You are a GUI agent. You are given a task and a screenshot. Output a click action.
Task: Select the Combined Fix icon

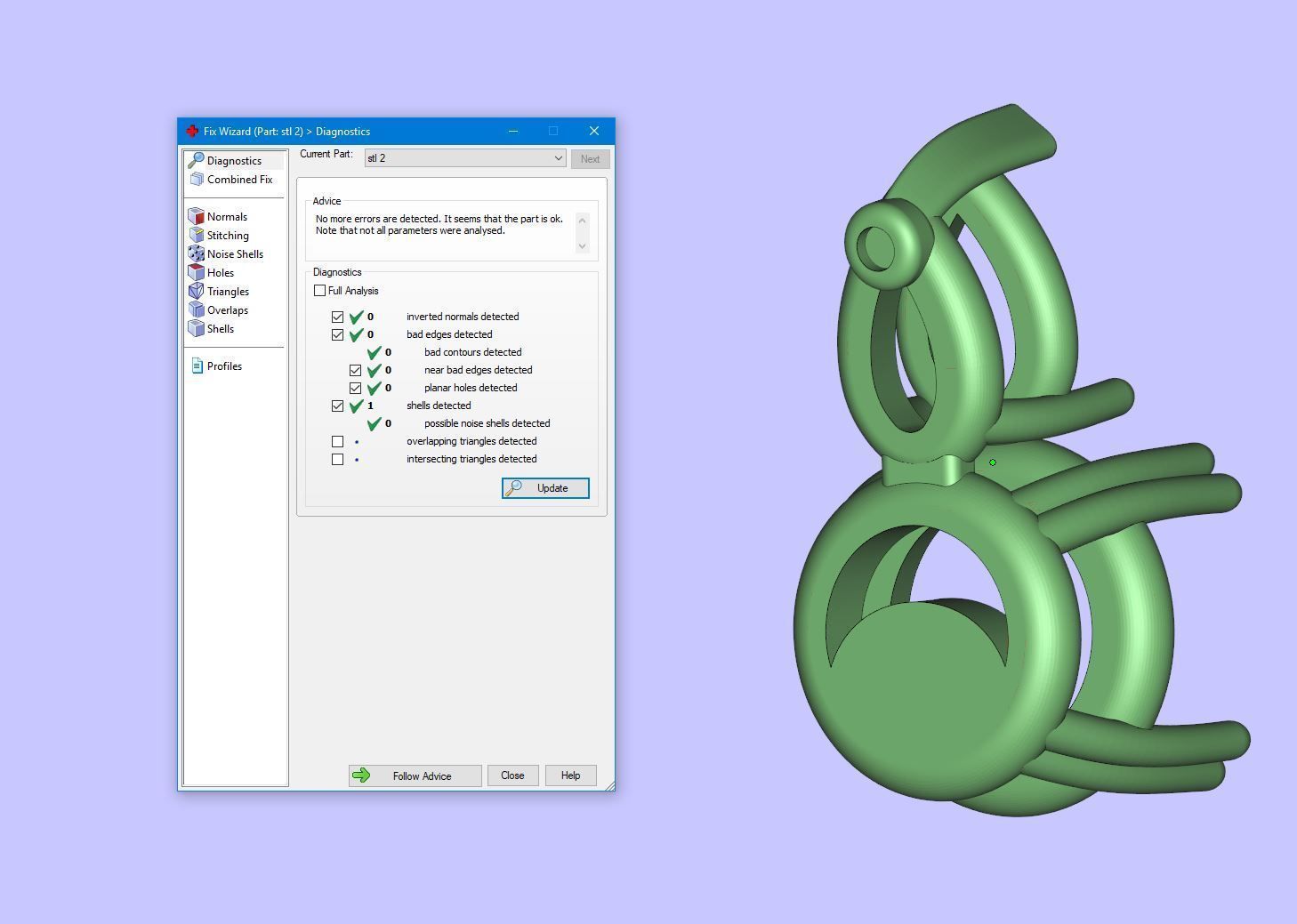coord(197,180)
